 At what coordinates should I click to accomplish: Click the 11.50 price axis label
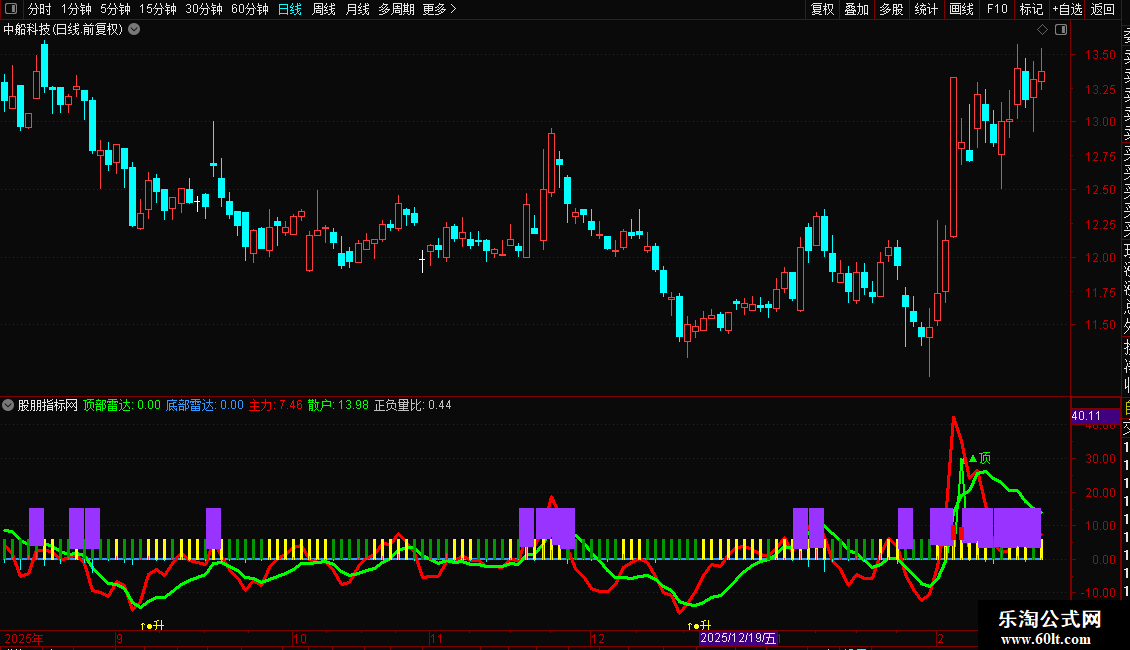[x=1100, y=325]
